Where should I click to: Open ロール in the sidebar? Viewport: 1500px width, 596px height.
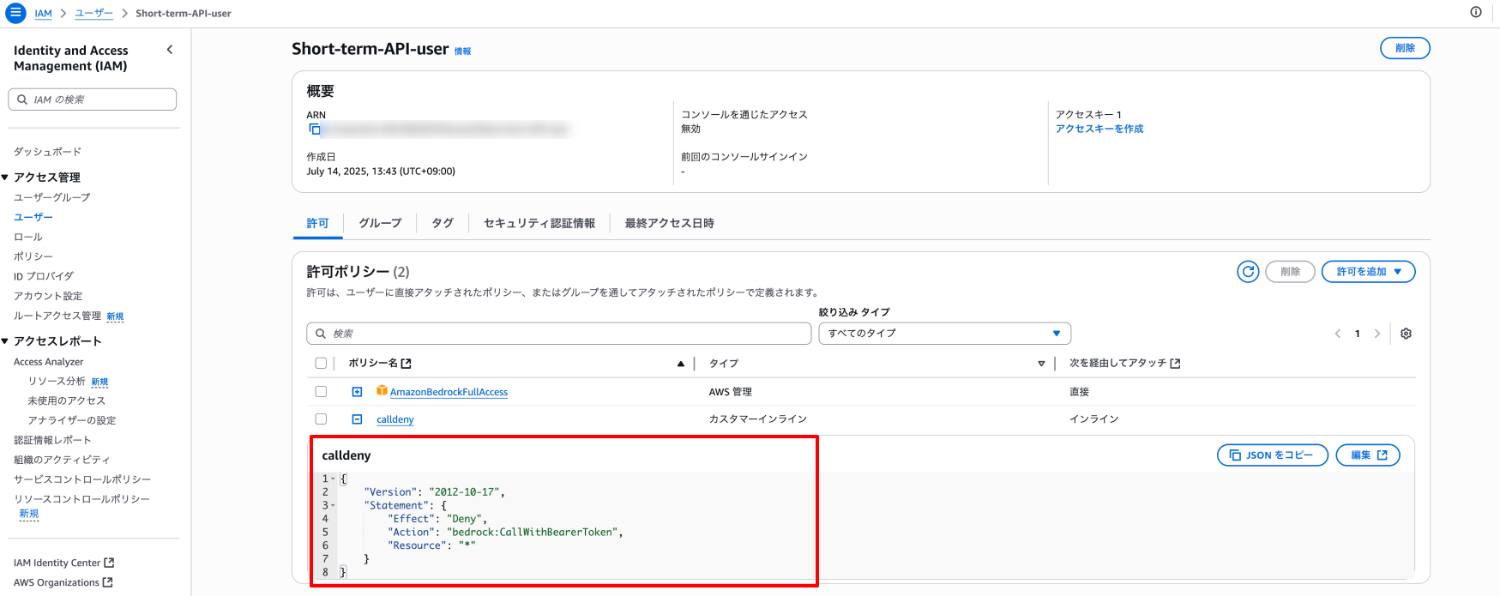[x=28, y=237]
